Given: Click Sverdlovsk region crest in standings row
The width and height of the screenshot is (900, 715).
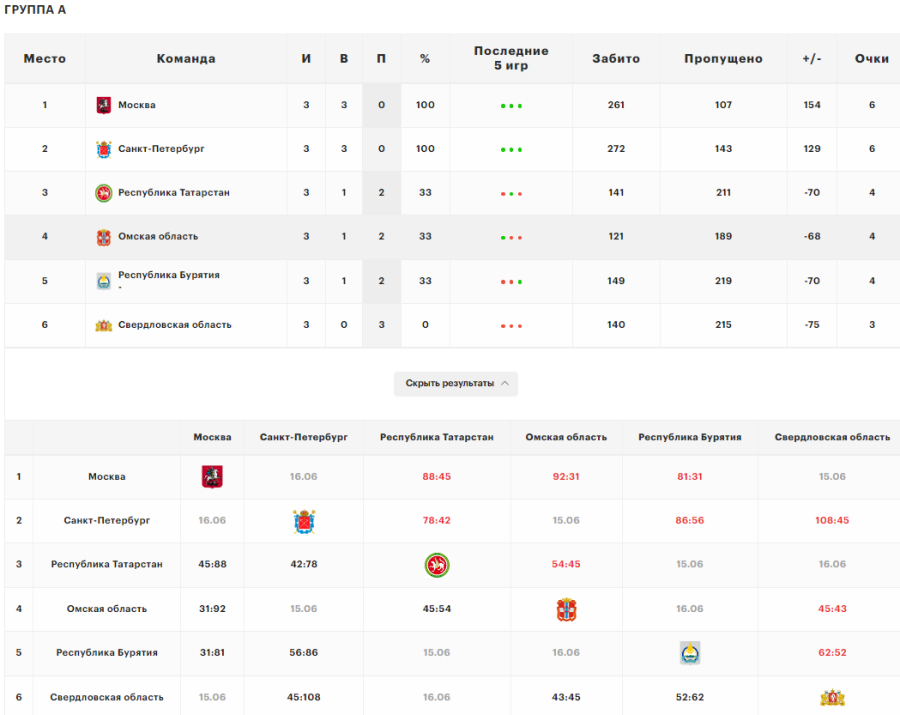Looking at the screenshot, I should coord(103,325).
